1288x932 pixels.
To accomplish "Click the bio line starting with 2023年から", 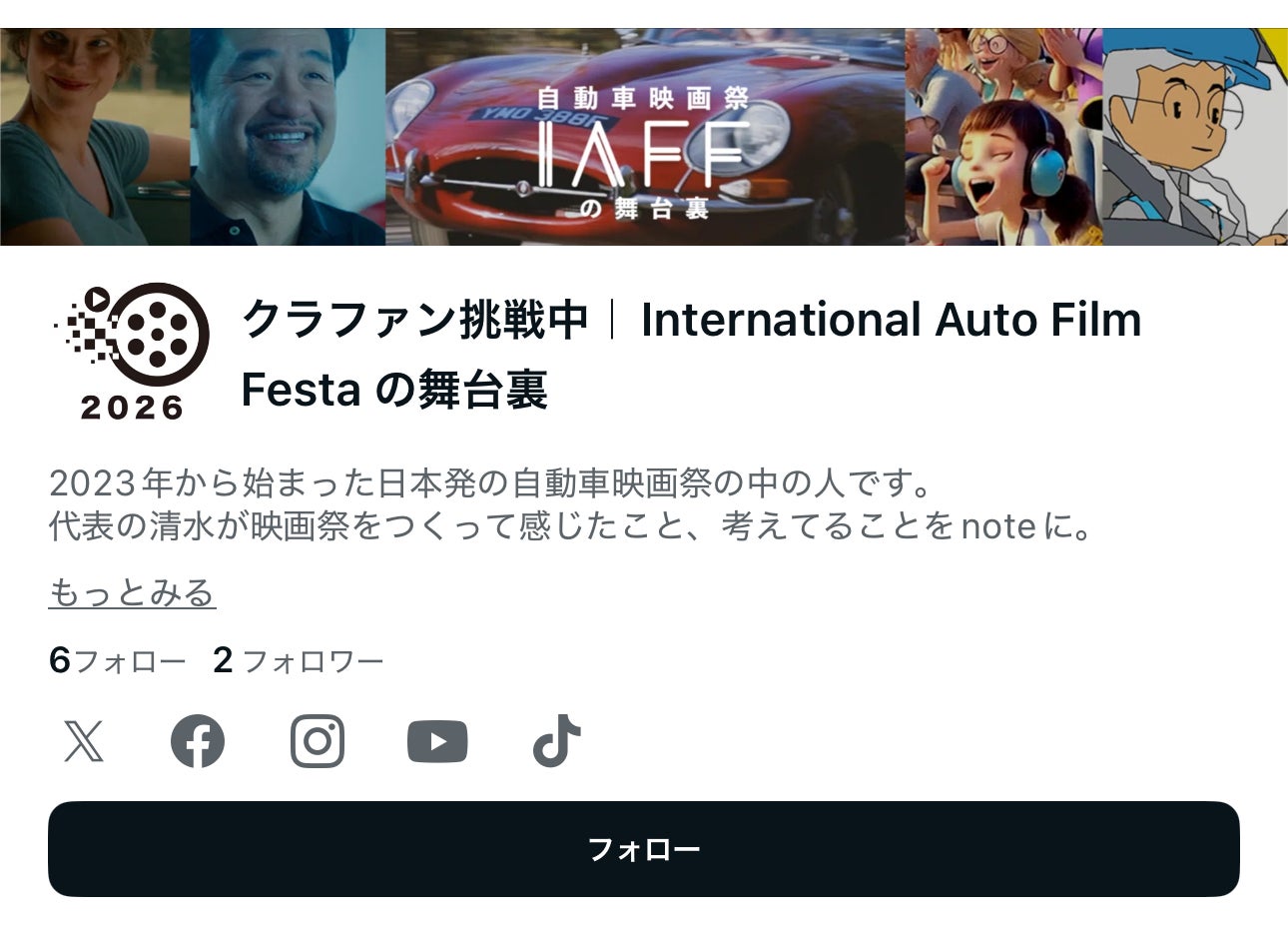I will [x=491, y=483].
